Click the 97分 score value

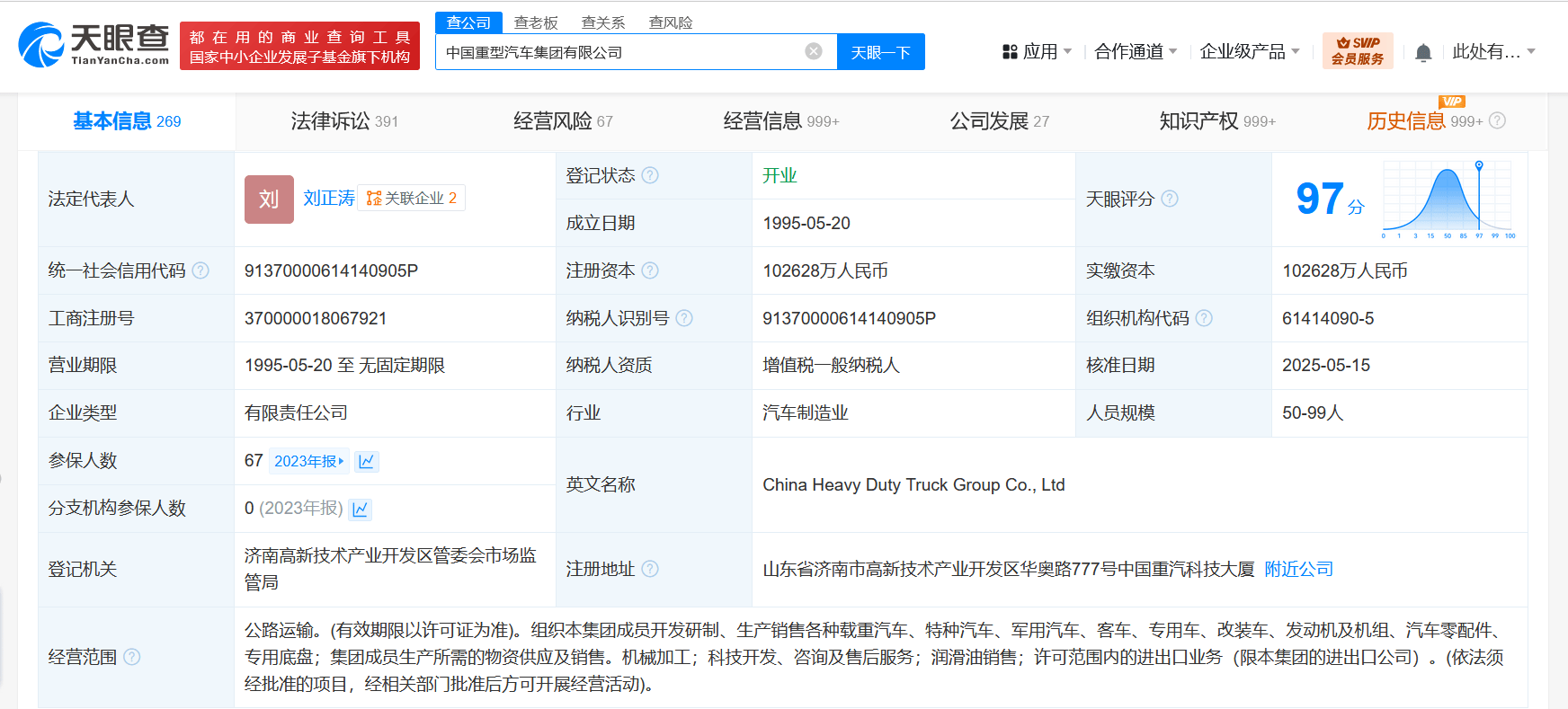(x=1330, y=199)
